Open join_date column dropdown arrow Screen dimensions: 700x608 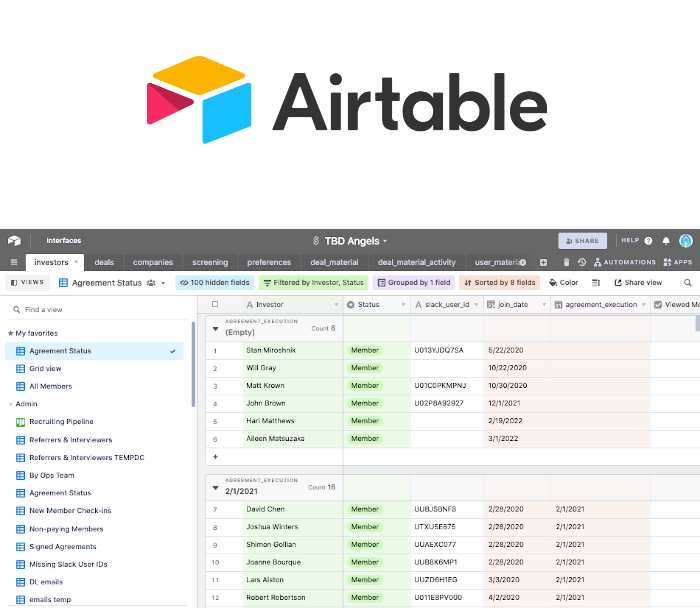(543, 305)
